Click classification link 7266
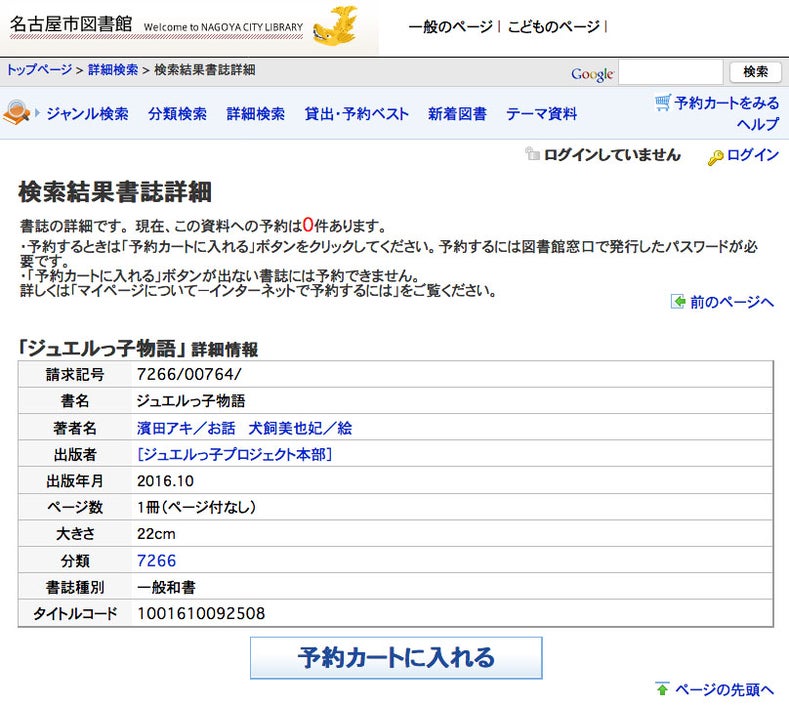The image size is (789, 705). click(x=156, y=561)
